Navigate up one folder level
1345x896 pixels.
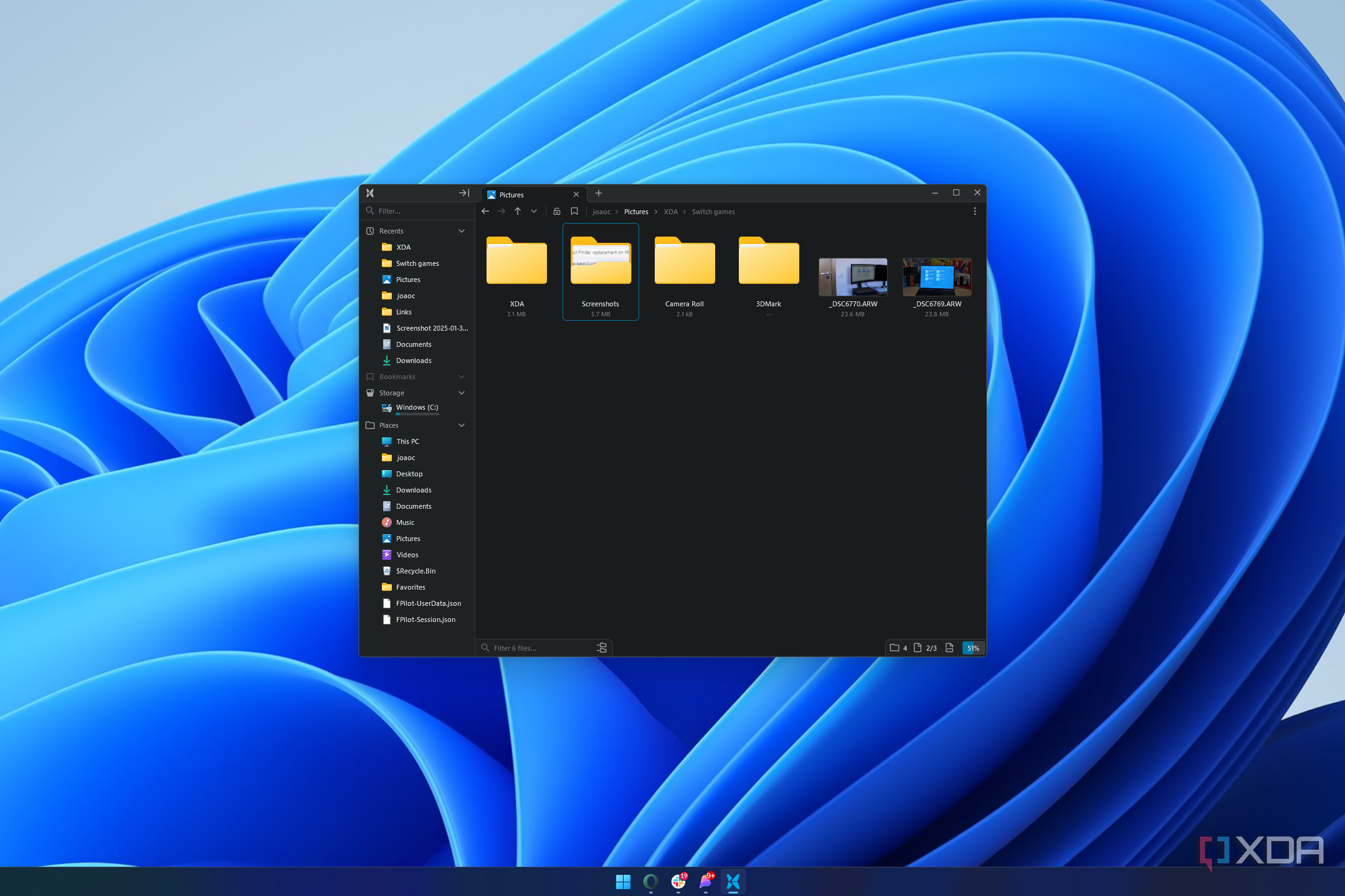[518, 212]
